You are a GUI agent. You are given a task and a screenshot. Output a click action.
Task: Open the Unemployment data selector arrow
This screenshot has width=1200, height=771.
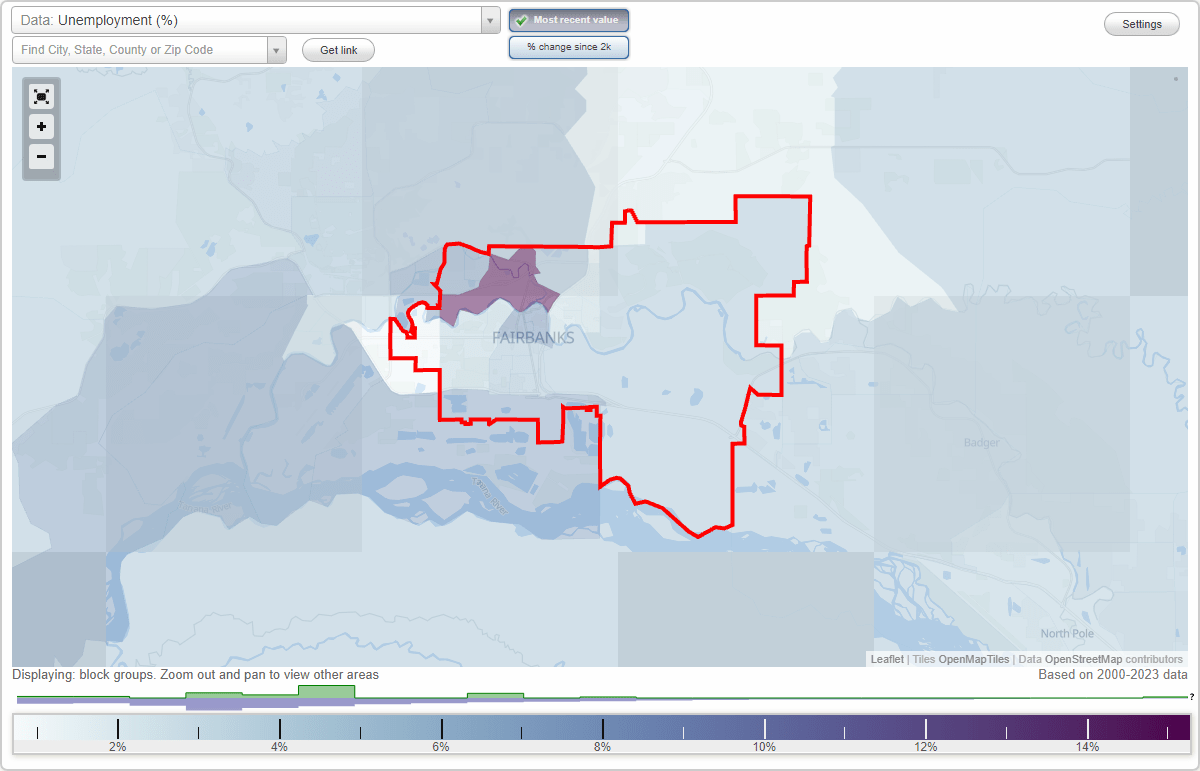489,19
